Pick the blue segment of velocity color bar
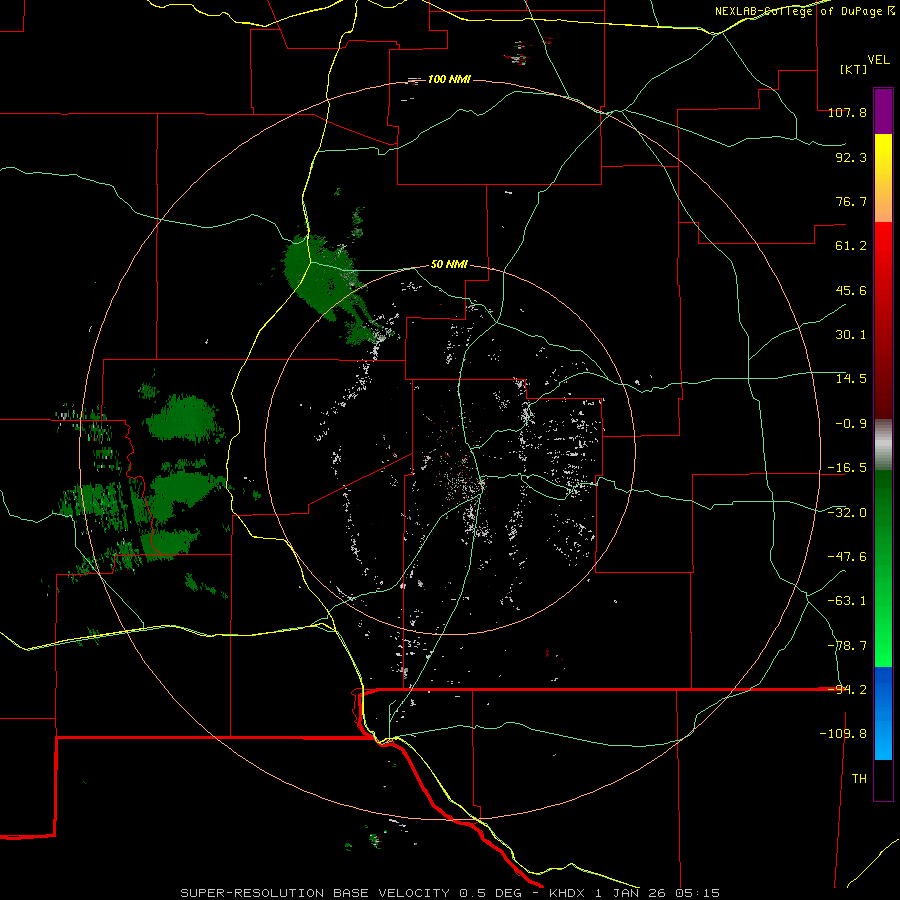The width and height of the screenshot is (900, 900). click(x=883, y=713)
